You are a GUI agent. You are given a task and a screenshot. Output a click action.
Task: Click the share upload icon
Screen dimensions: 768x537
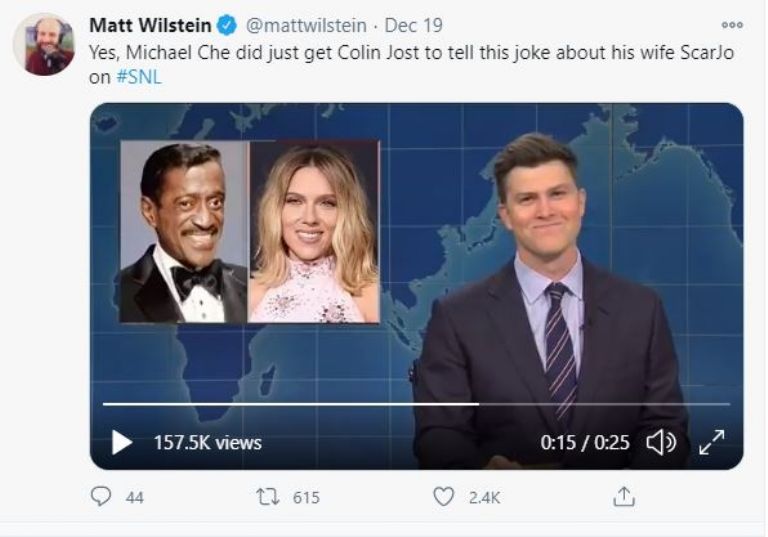[x=624, y=497]
